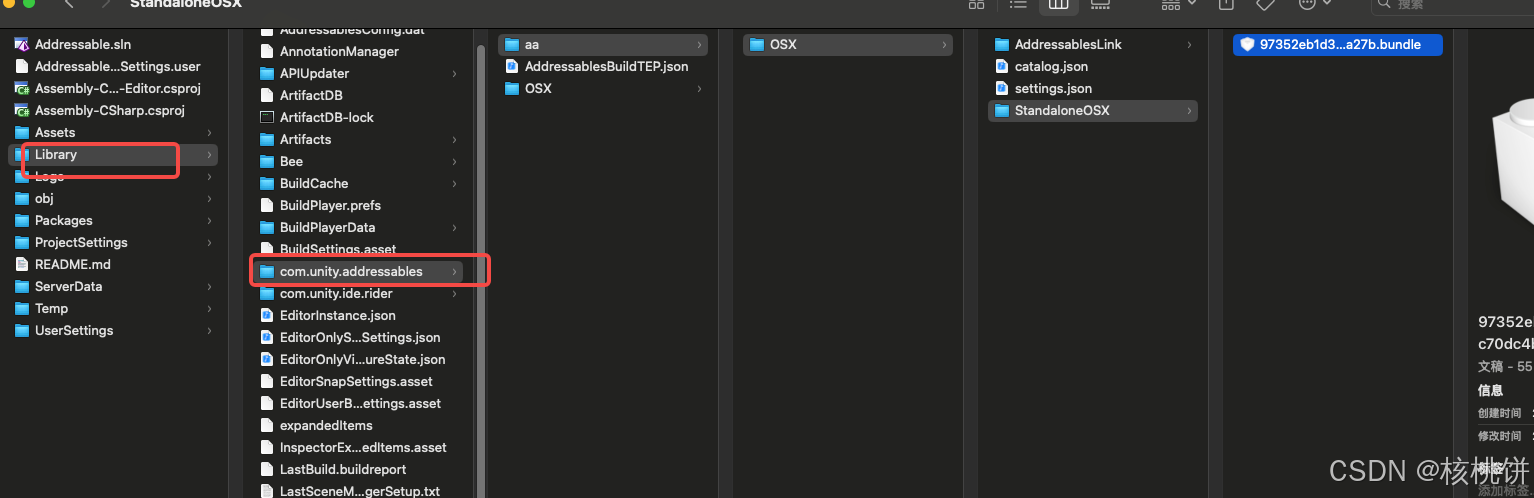
Task: Switch Finder to gallery view
Action: tap(1099, 4)
